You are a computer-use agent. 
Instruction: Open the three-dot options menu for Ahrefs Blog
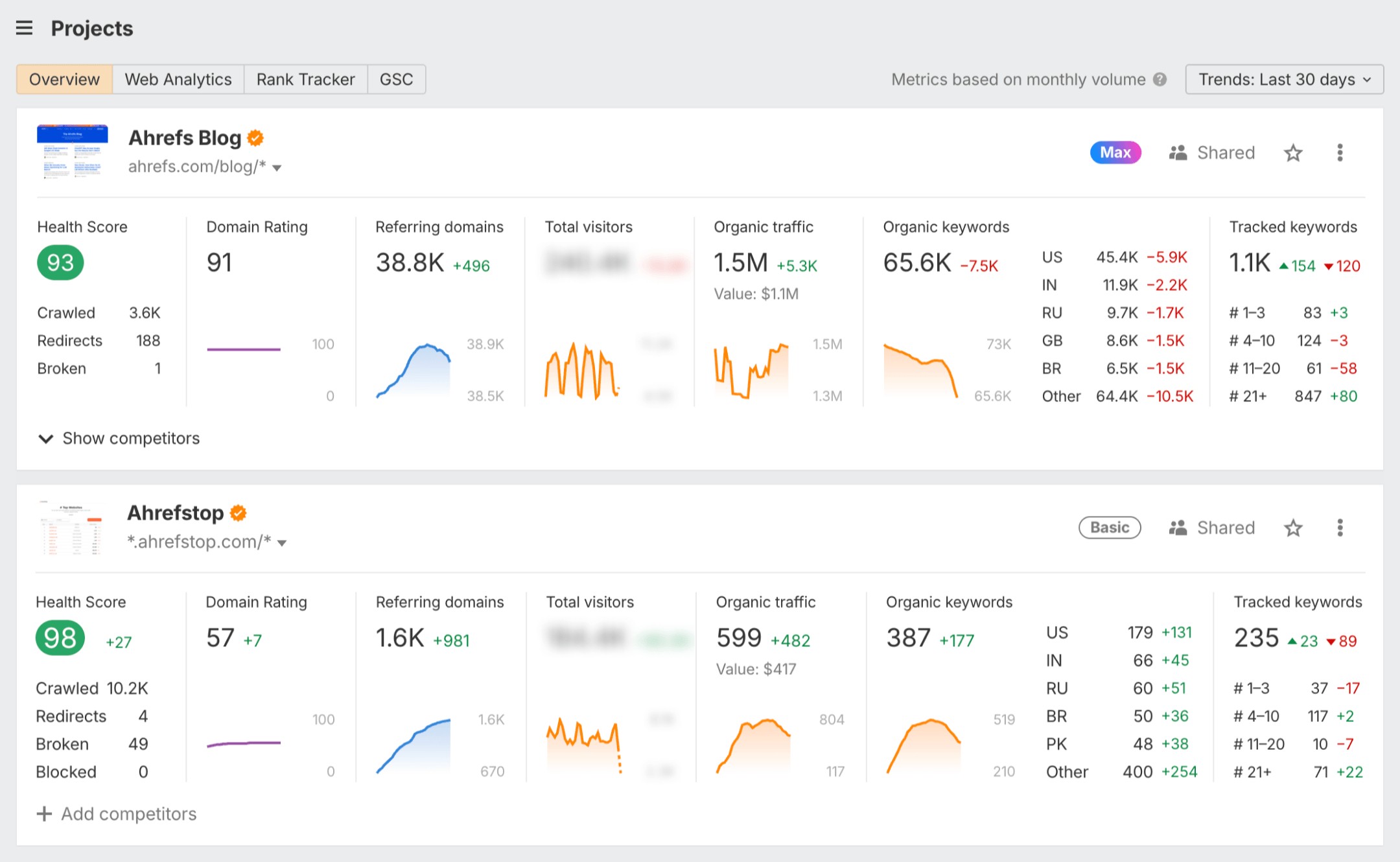(1339, 152)
